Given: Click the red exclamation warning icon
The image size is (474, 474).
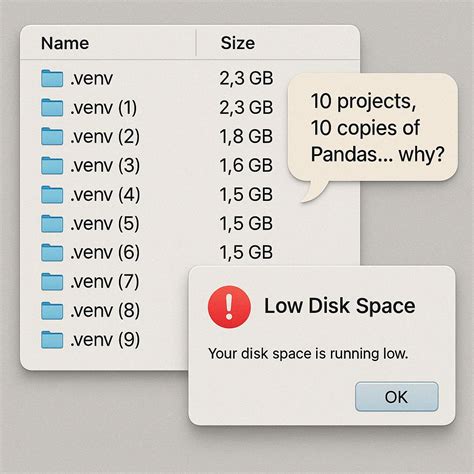Looking at the screenshot, I should tap(229, 307).
